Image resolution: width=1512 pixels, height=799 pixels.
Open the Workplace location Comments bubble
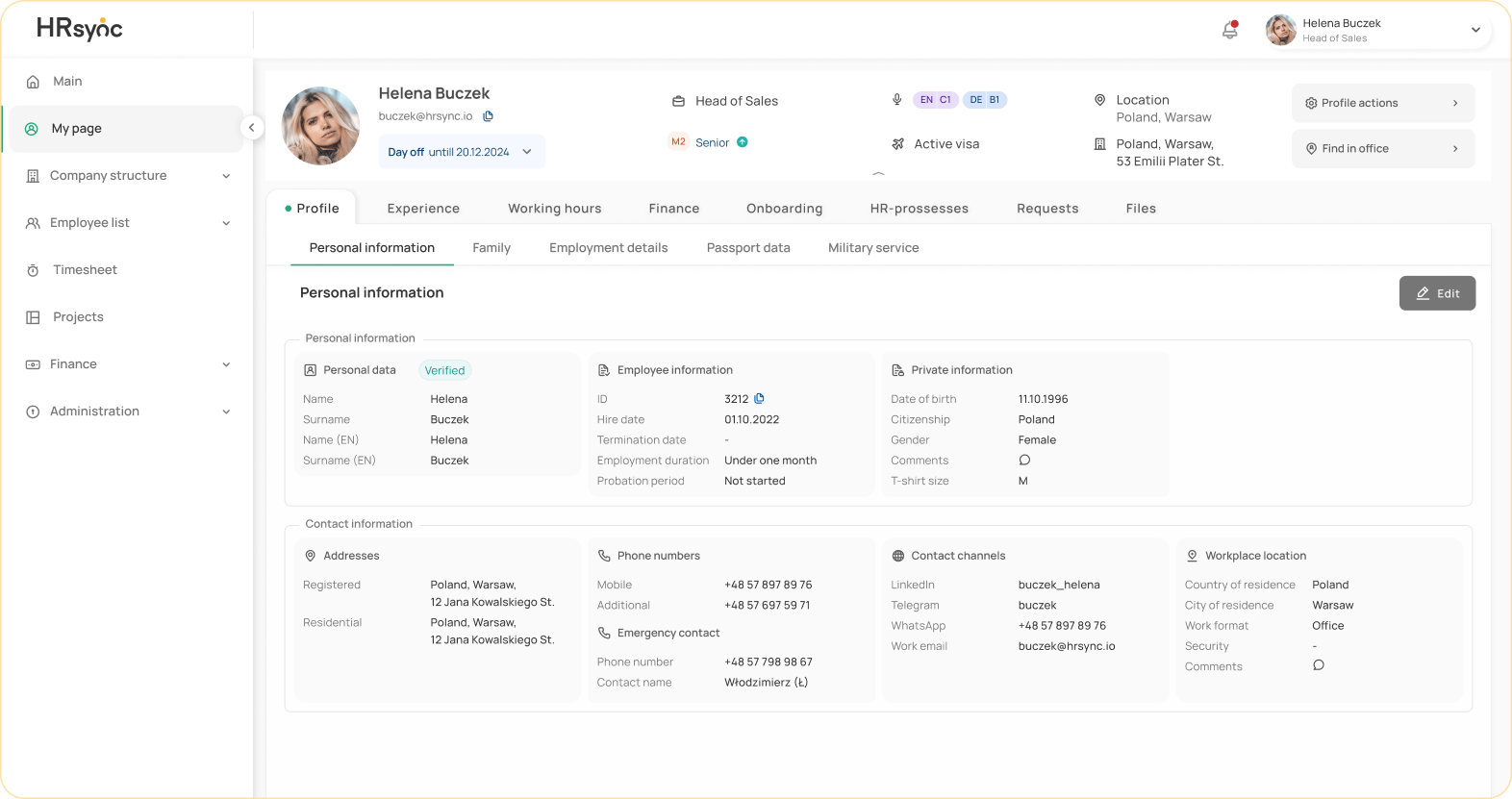[x=1319, y=665]
